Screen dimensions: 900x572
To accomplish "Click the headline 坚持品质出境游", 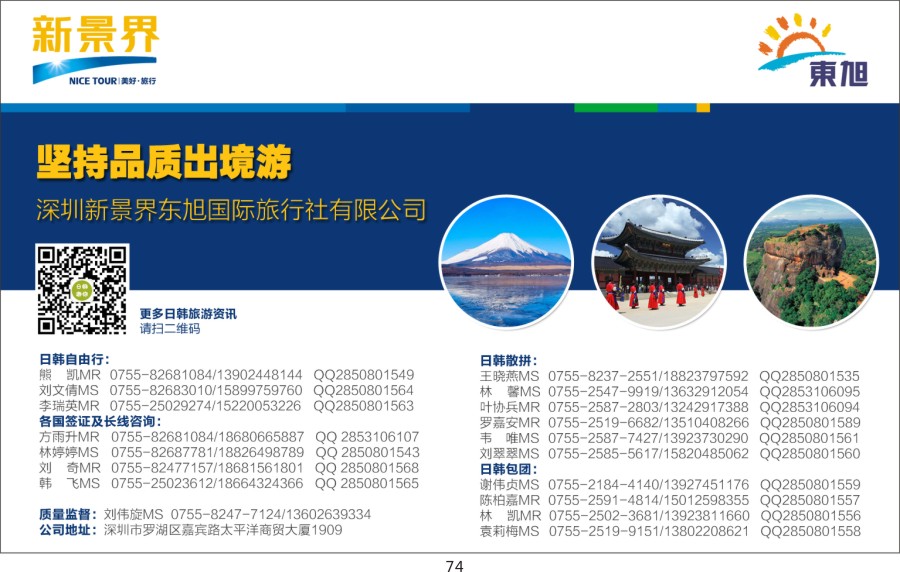I will (164, 162).
